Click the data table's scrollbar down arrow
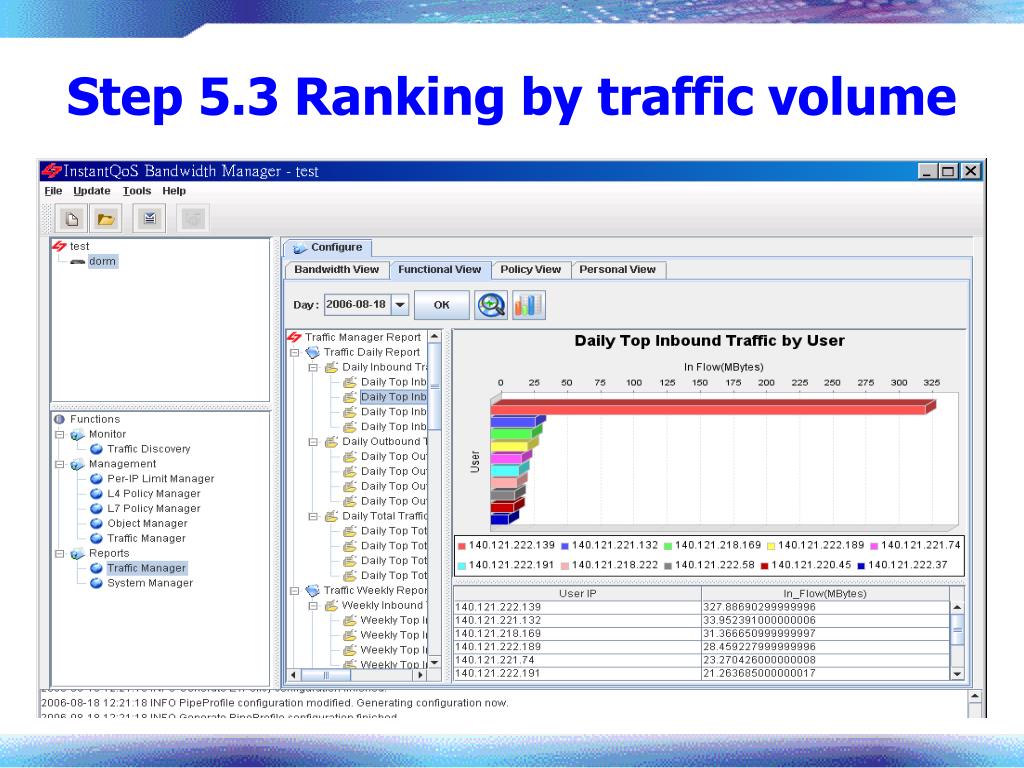Screen dimensions: 1024x768 click(957, 674)
